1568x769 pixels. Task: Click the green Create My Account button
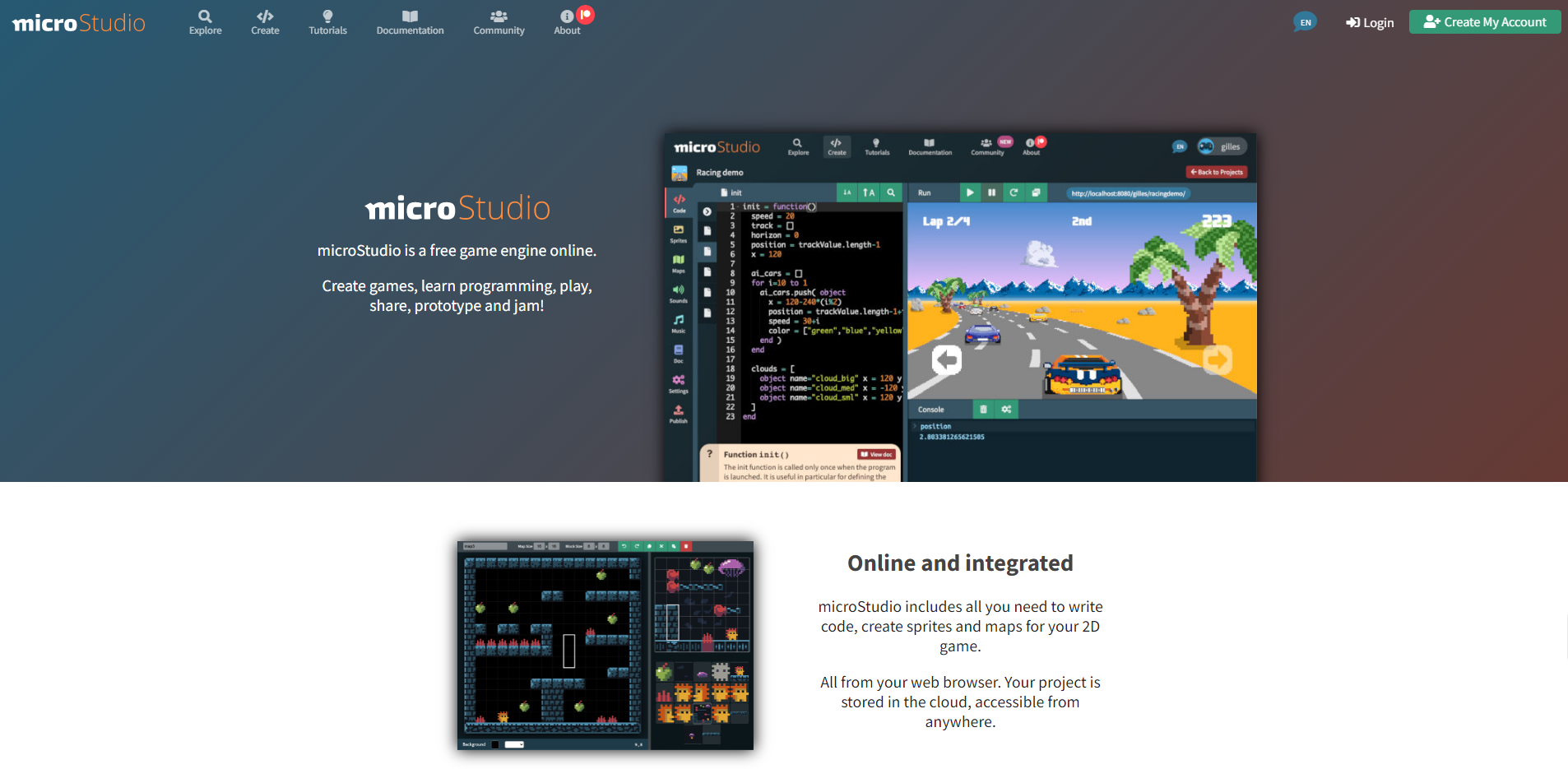1485,22
